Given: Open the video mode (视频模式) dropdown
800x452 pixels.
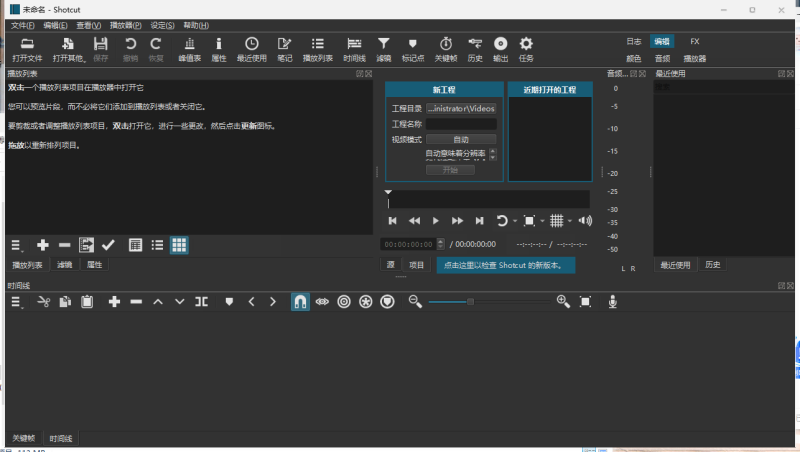Looking at the screenshot, I should (x=460, y=139).
